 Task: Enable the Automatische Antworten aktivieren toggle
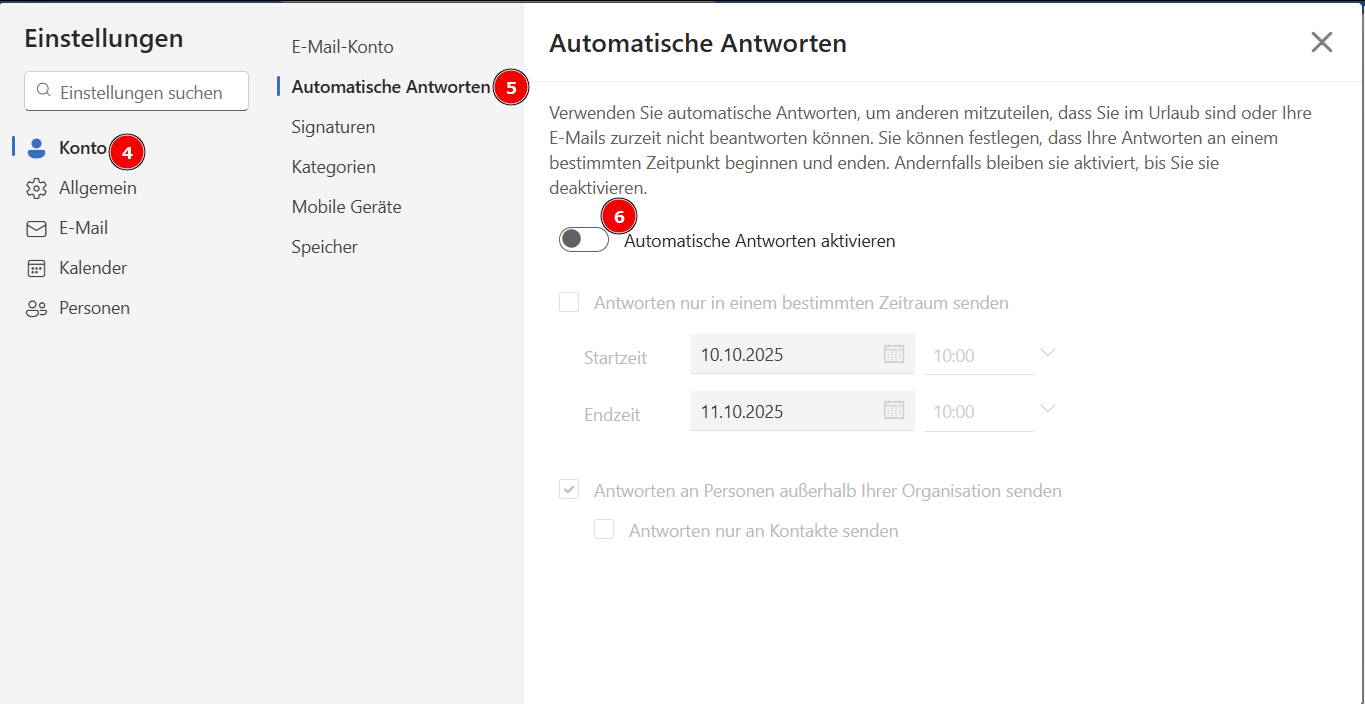(584, 240)
